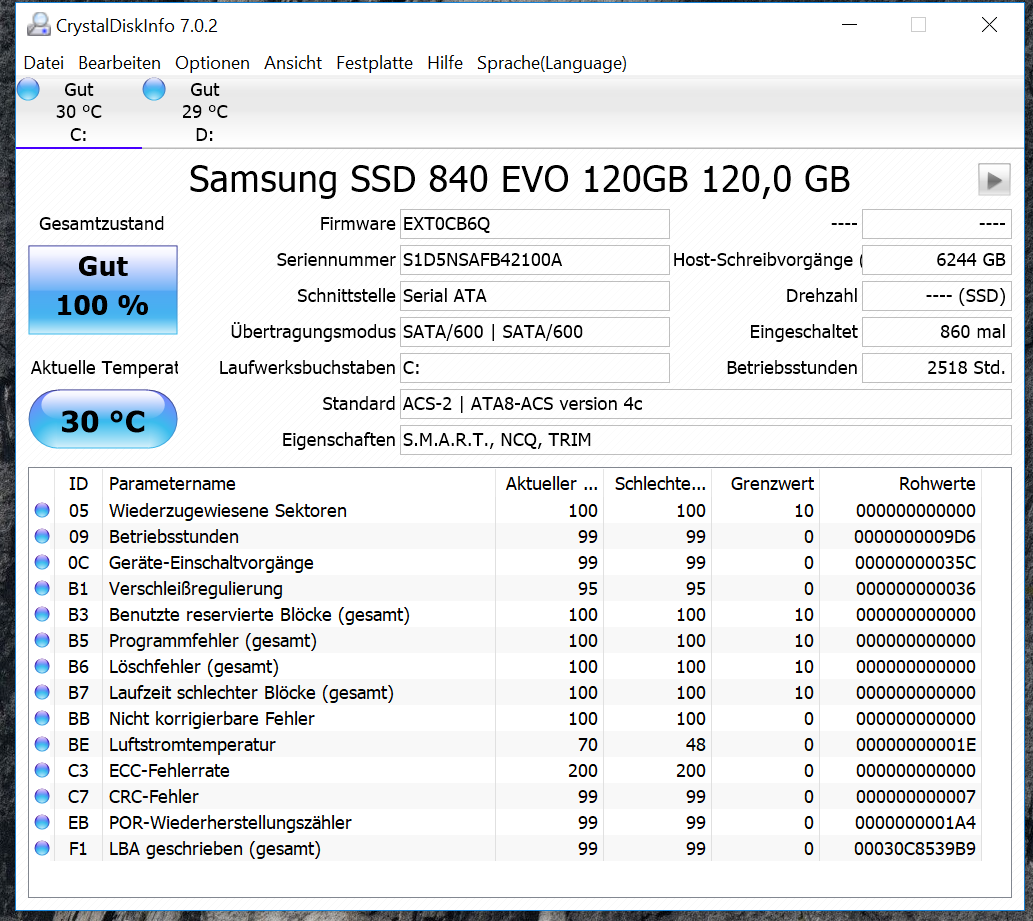Minimize the CrystalDiskInfo window
The image size is (1033, 921).
tap(849, 25)
